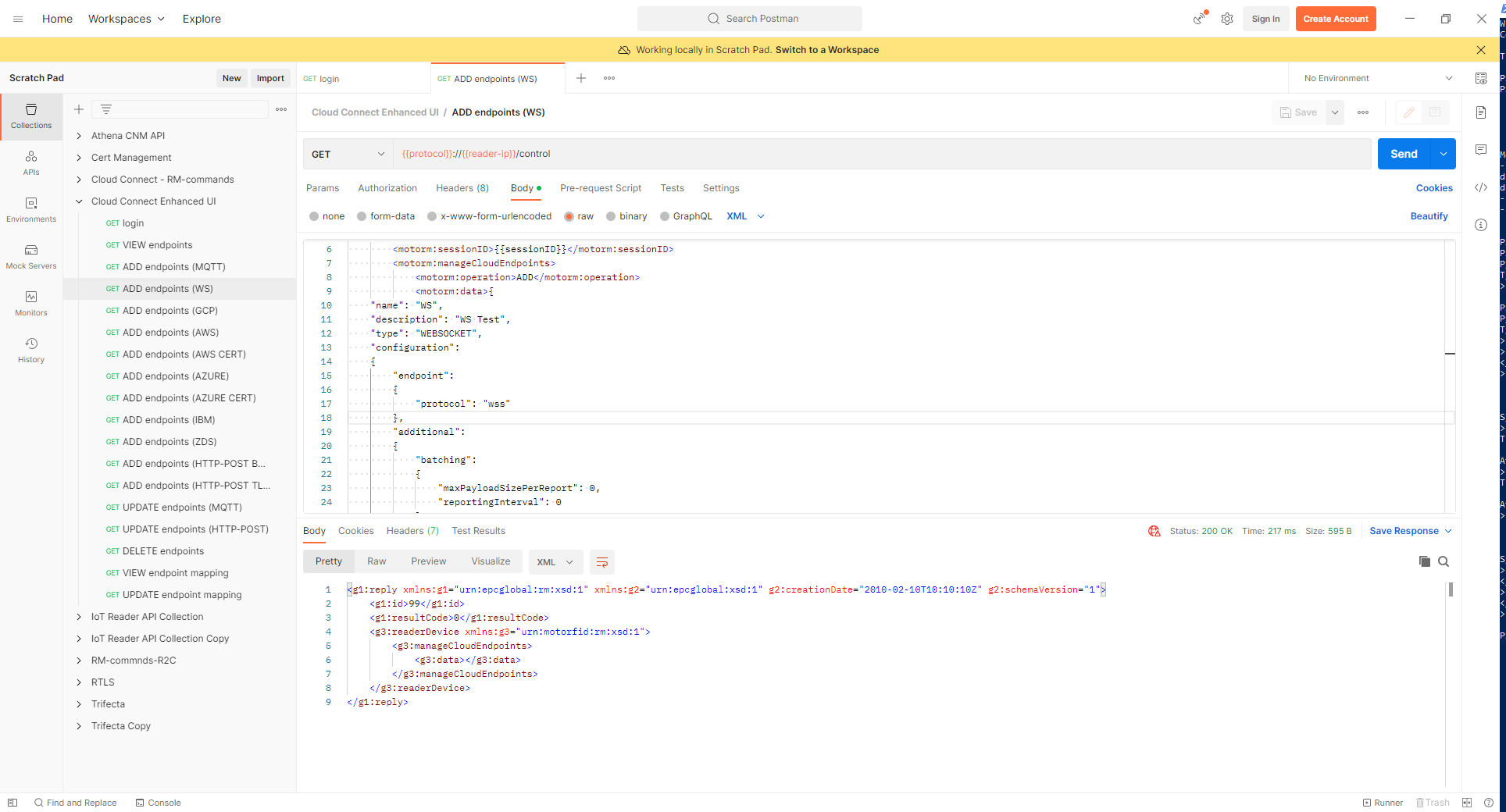Switch to the Tests tab

(672, 188)
